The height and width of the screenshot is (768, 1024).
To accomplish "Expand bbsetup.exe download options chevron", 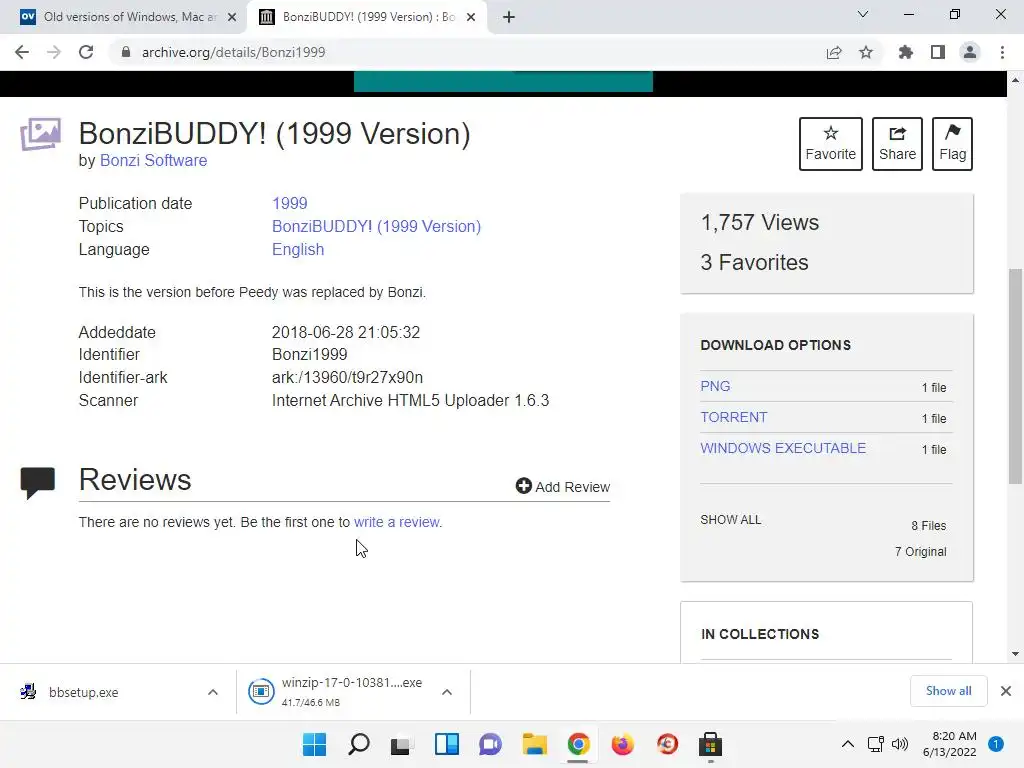I will click(213, 692).
